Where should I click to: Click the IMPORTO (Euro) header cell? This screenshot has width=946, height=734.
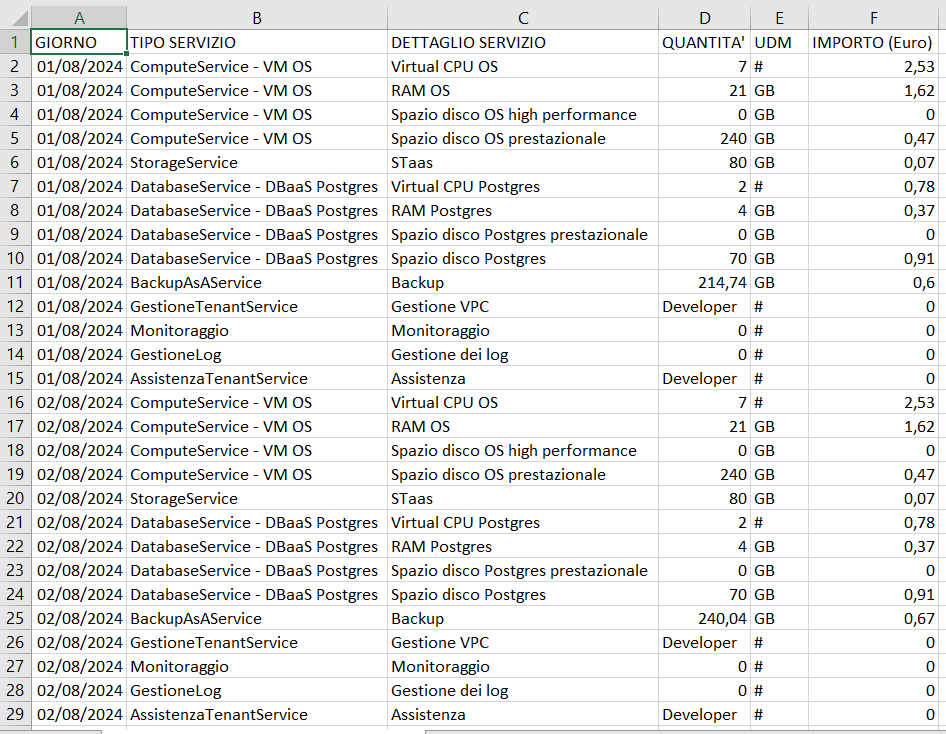click(x=873, y=42)
